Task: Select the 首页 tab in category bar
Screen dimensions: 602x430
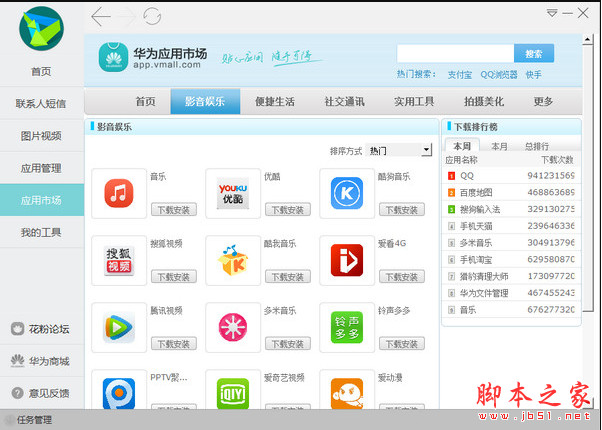Action: click(x=145, y=102)
